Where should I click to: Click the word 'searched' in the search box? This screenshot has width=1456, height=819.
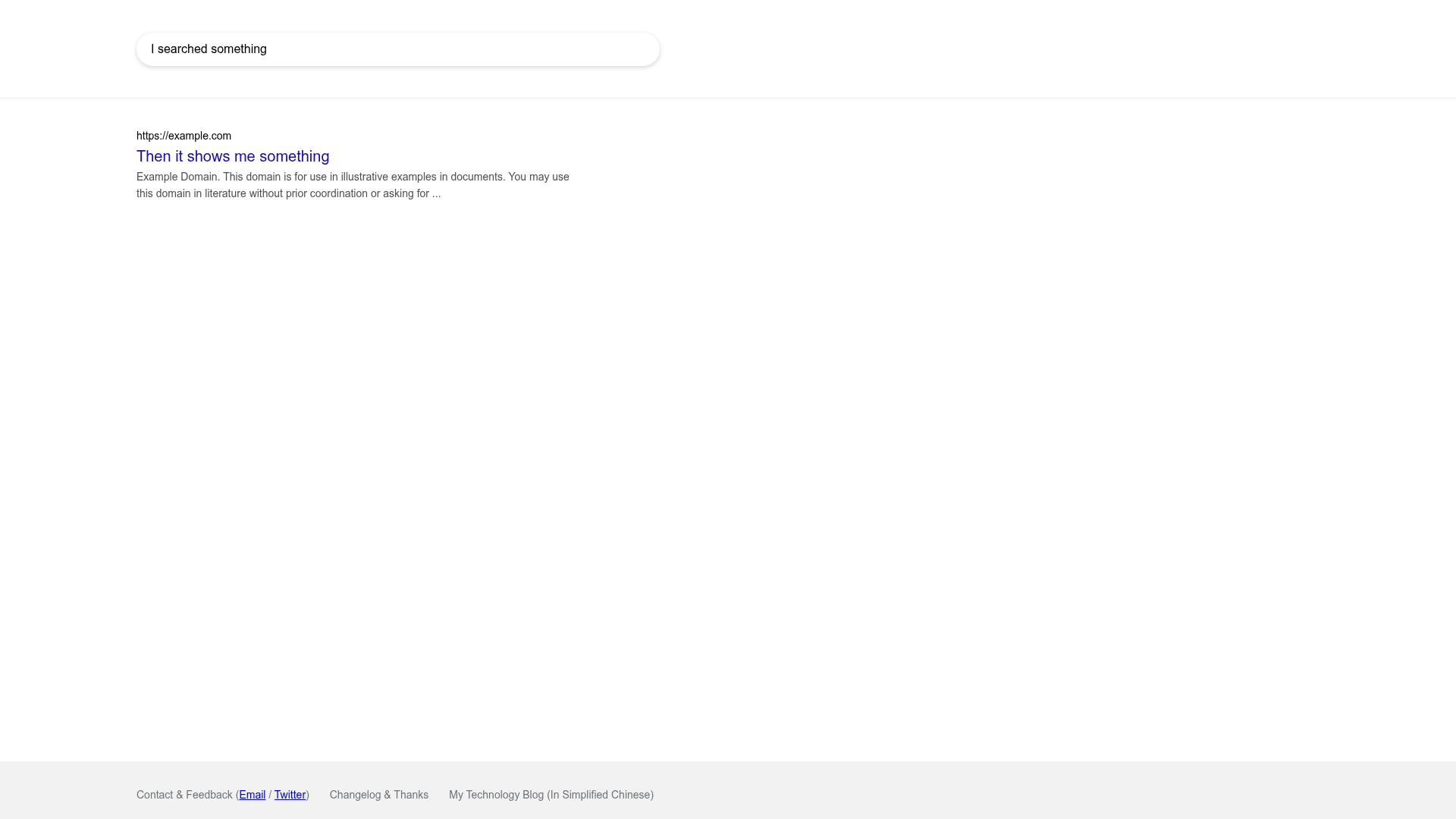(182, 49)
